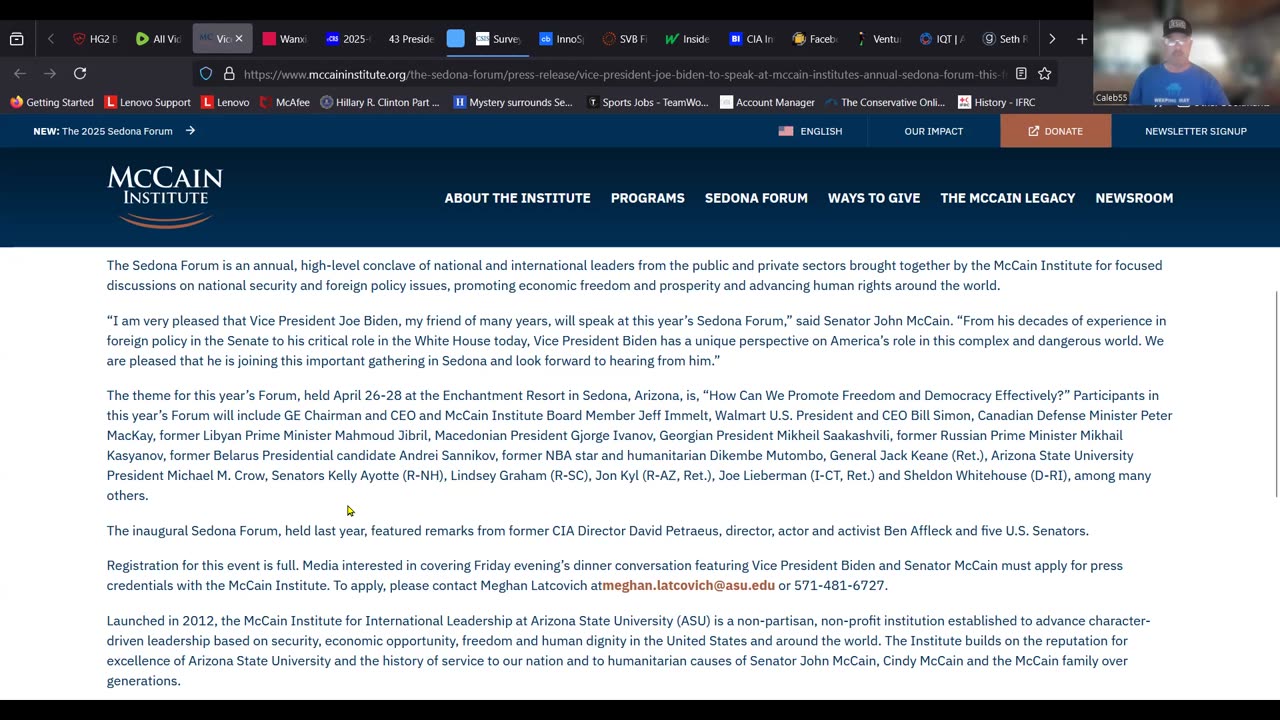Open OUR IMPACT page
Viewport: 1280px width, 720px height.
pos(934,131)
